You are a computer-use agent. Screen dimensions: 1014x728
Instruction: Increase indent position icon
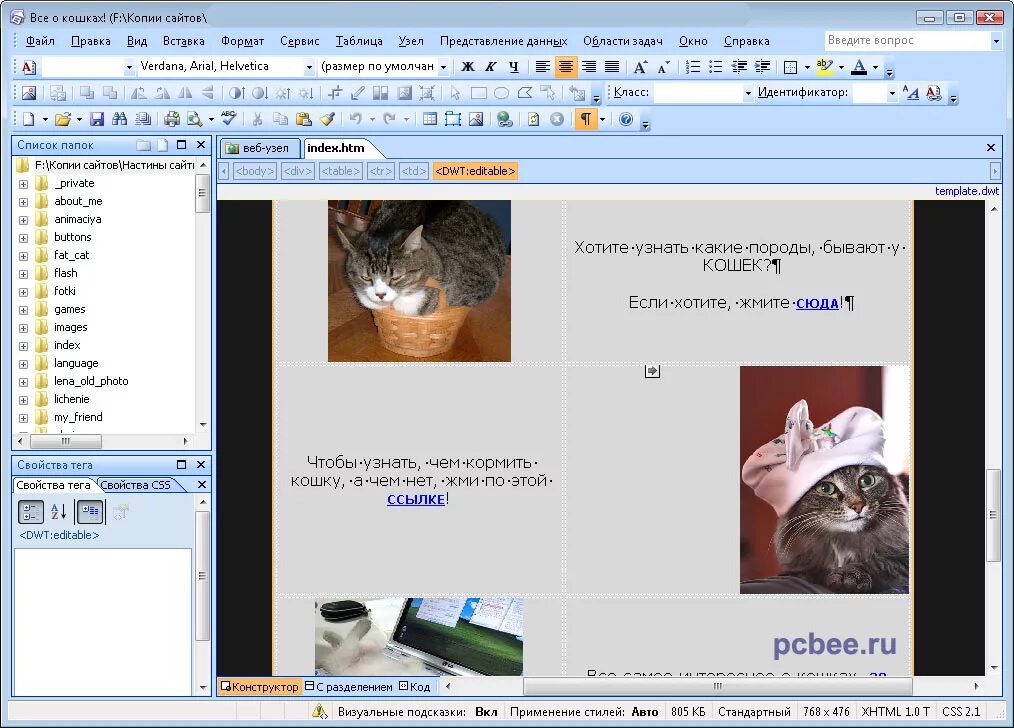coord(762,67)
